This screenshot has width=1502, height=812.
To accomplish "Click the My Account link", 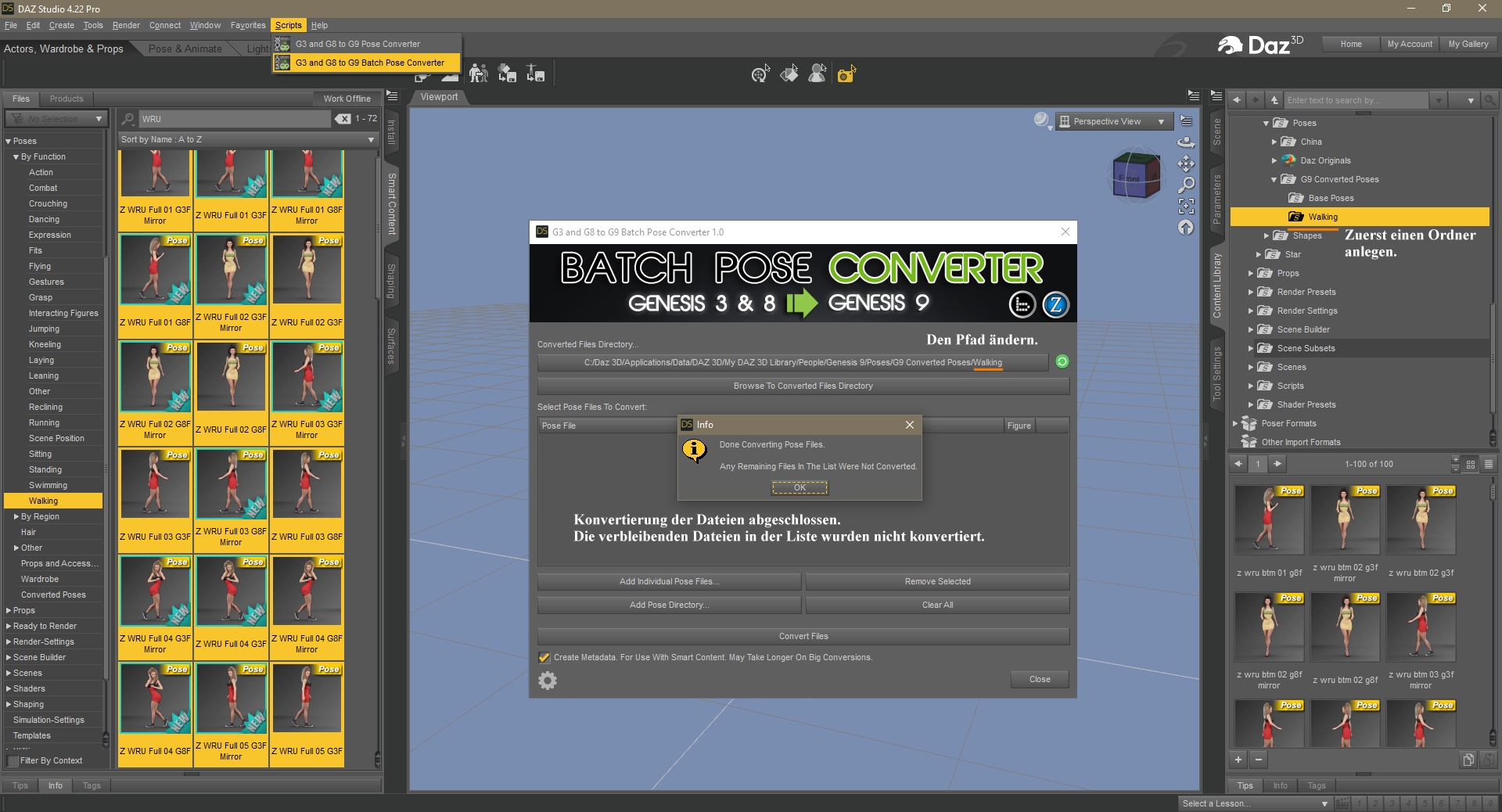I will (x=1410, y=44).
